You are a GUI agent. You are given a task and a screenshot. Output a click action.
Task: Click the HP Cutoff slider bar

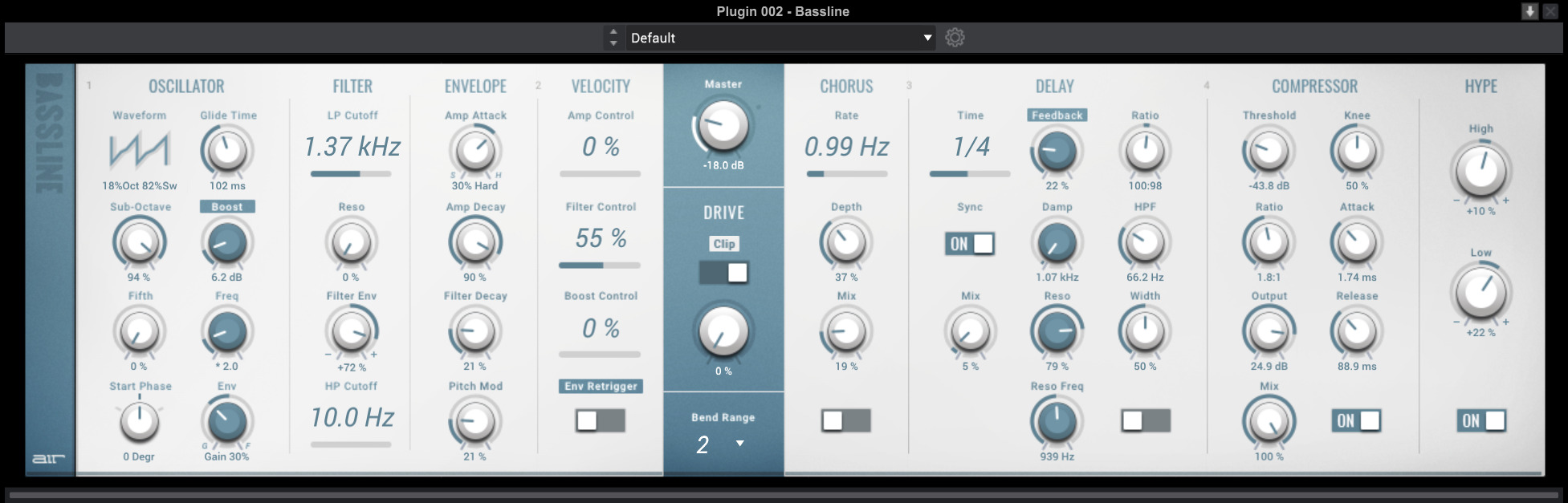click(x=351, y=444)
